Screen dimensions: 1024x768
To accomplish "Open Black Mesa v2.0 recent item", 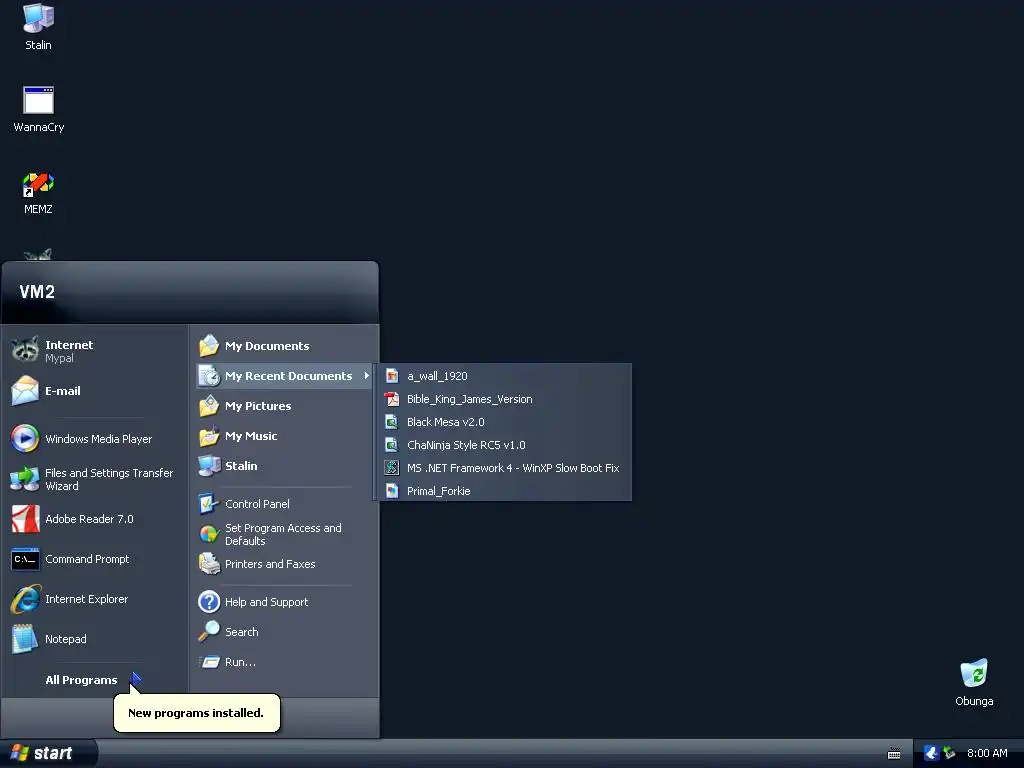I will 505,422.
